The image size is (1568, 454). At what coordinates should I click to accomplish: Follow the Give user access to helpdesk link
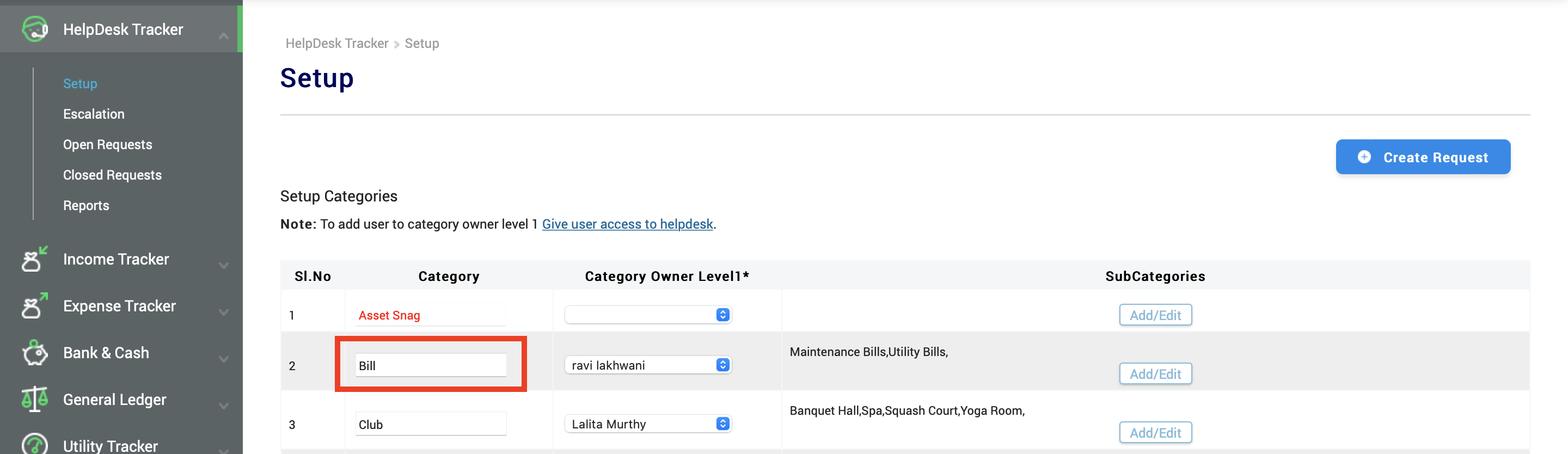pos(627,224)
